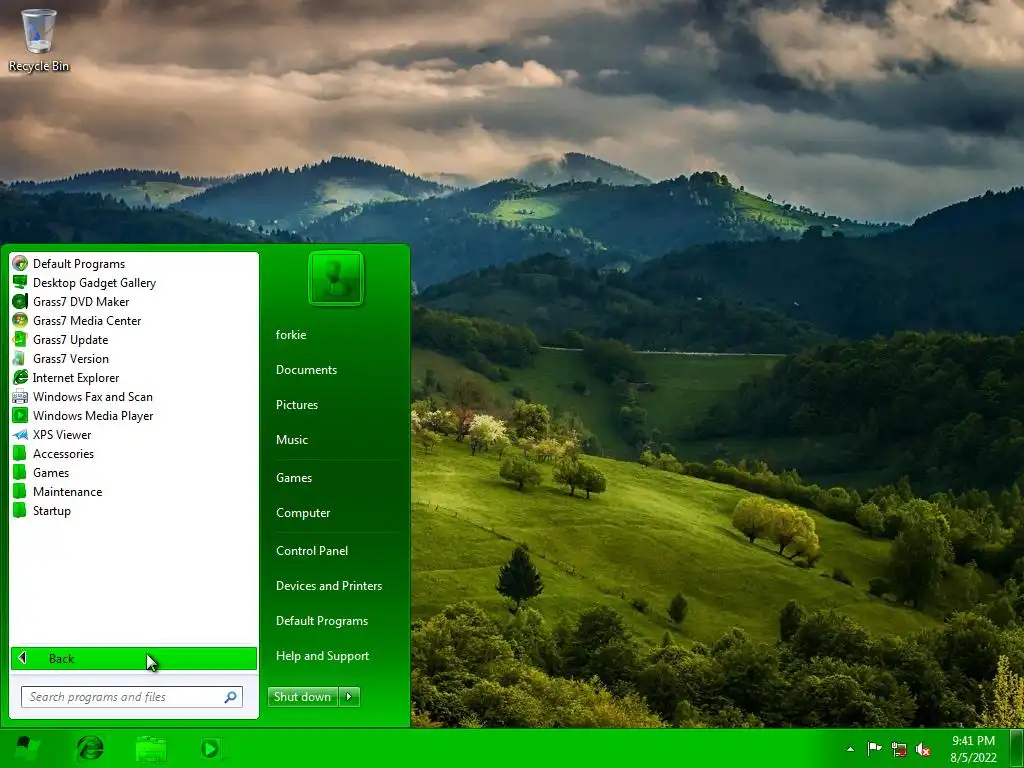The width and height of the screenshot is (1024, 768).
Task: Open Music from Start menu
Action: 291,440
